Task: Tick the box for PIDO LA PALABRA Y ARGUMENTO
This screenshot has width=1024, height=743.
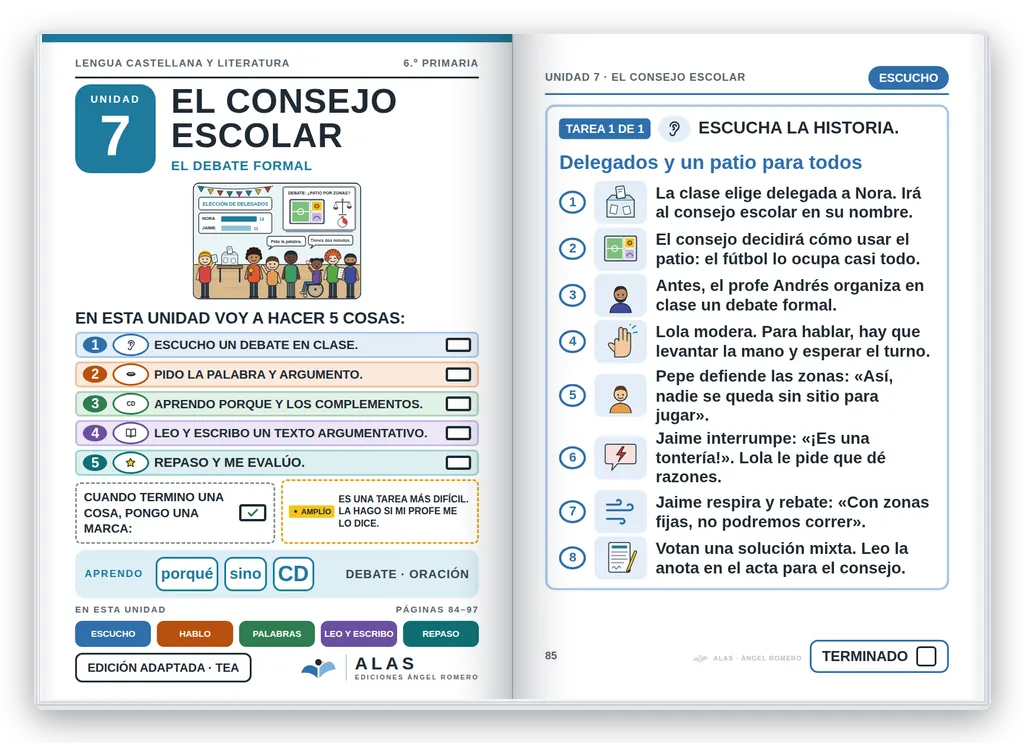Action: coord(458,374)
